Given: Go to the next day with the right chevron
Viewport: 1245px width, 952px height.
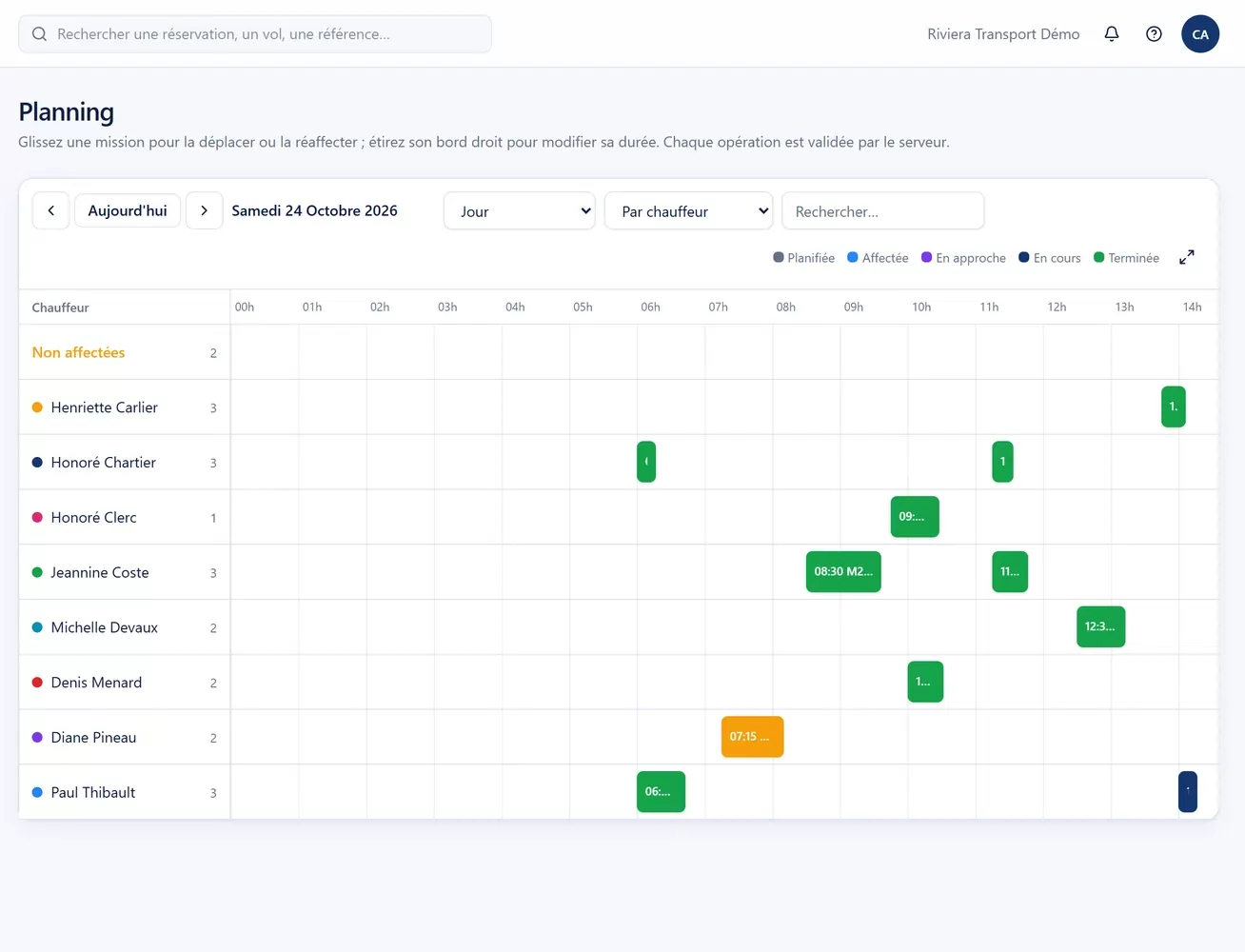Looking at the screenshot, I should pyautogui.click(x=204, y=210).
